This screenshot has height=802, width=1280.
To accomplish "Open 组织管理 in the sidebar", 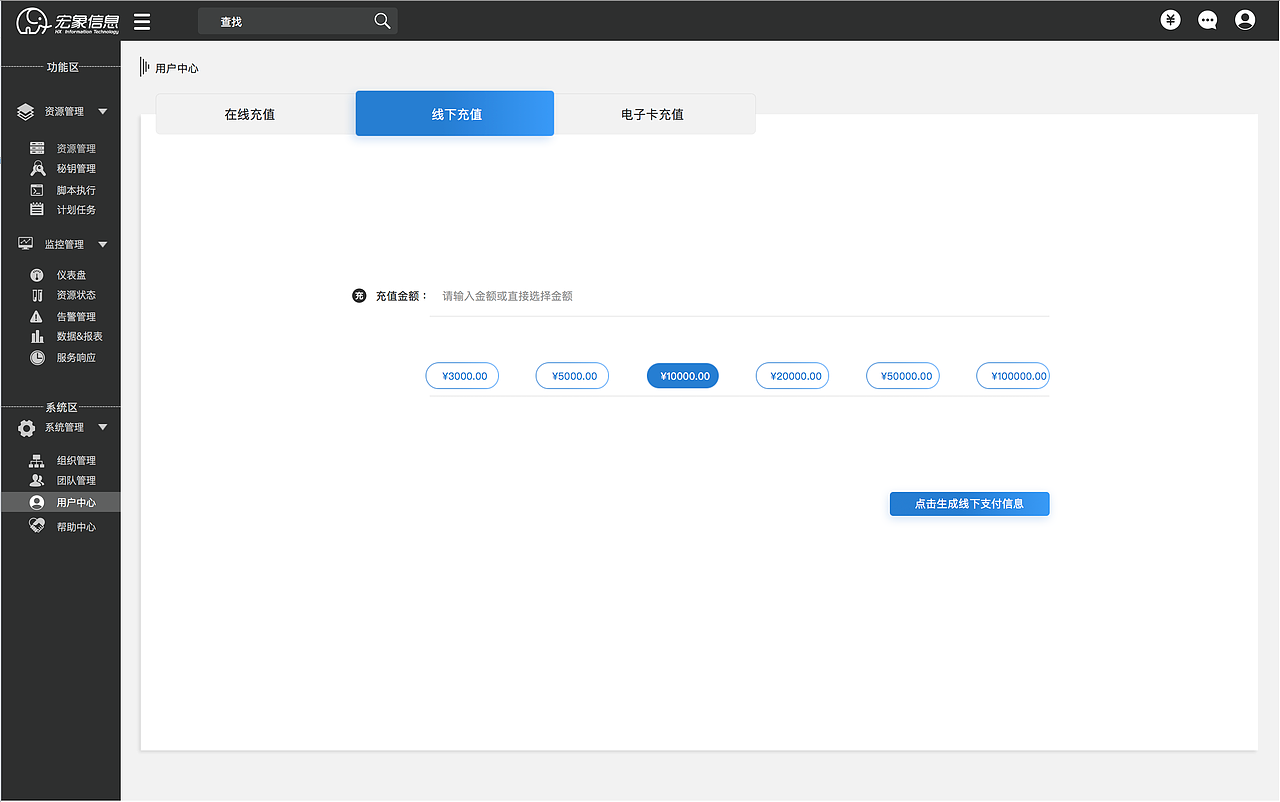I will pyautogui.click(x=76, y=461).
